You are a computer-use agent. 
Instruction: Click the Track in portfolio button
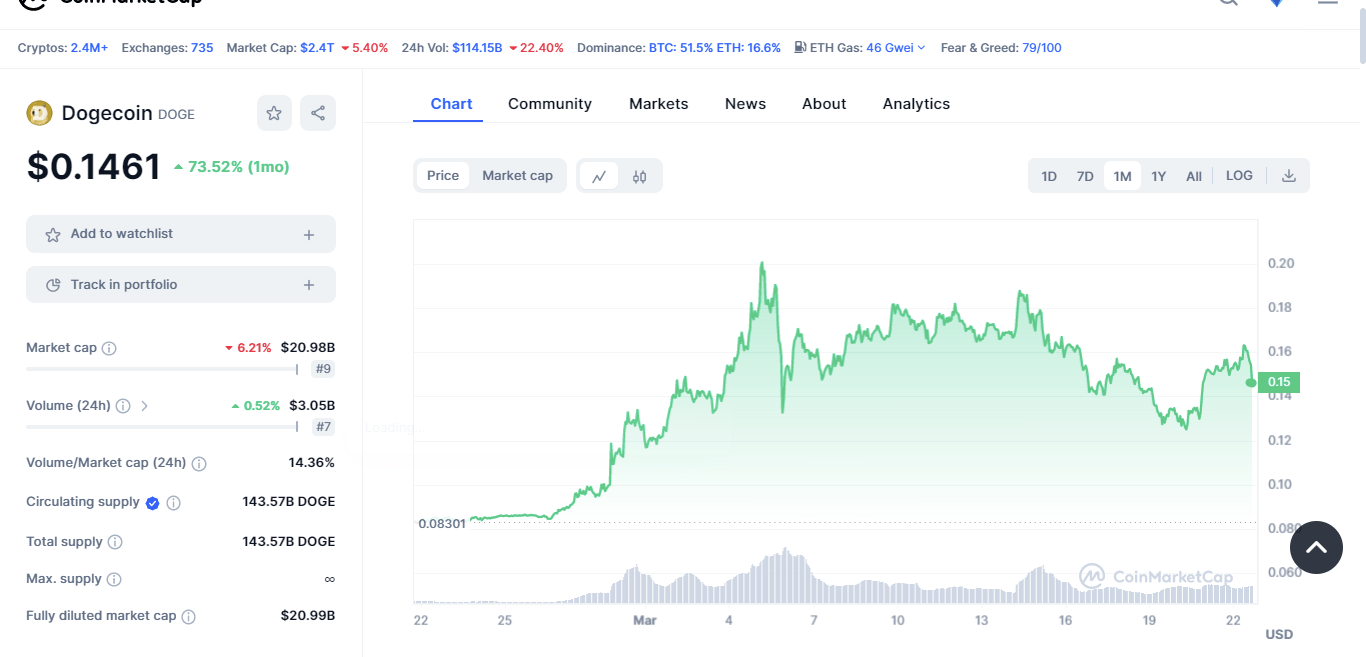tap(181, 285)
